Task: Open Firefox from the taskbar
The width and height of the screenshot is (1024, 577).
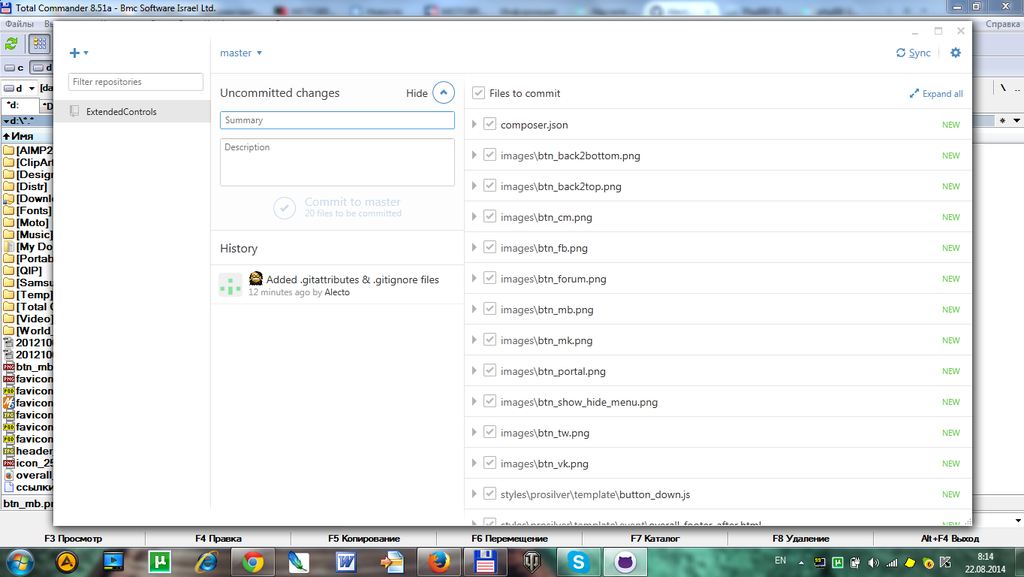Action: pos(437,562)
